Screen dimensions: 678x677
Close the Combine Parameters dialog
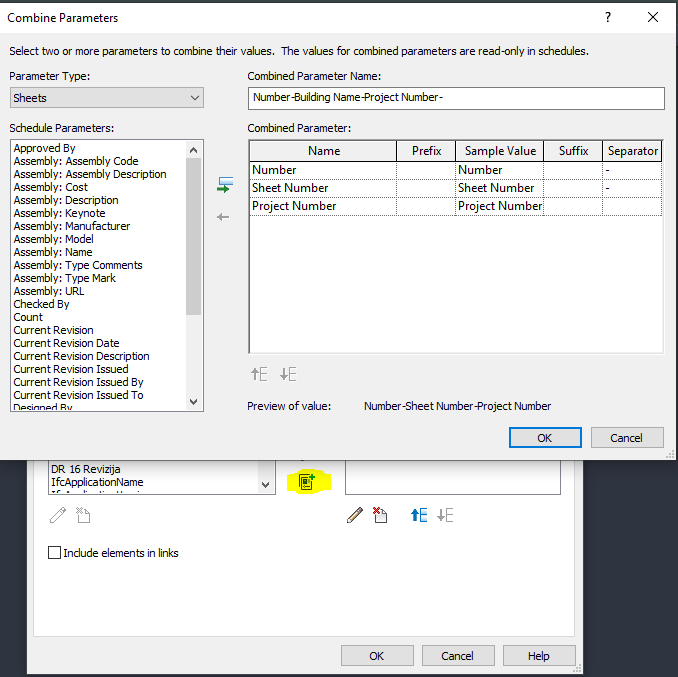point(653,17)
